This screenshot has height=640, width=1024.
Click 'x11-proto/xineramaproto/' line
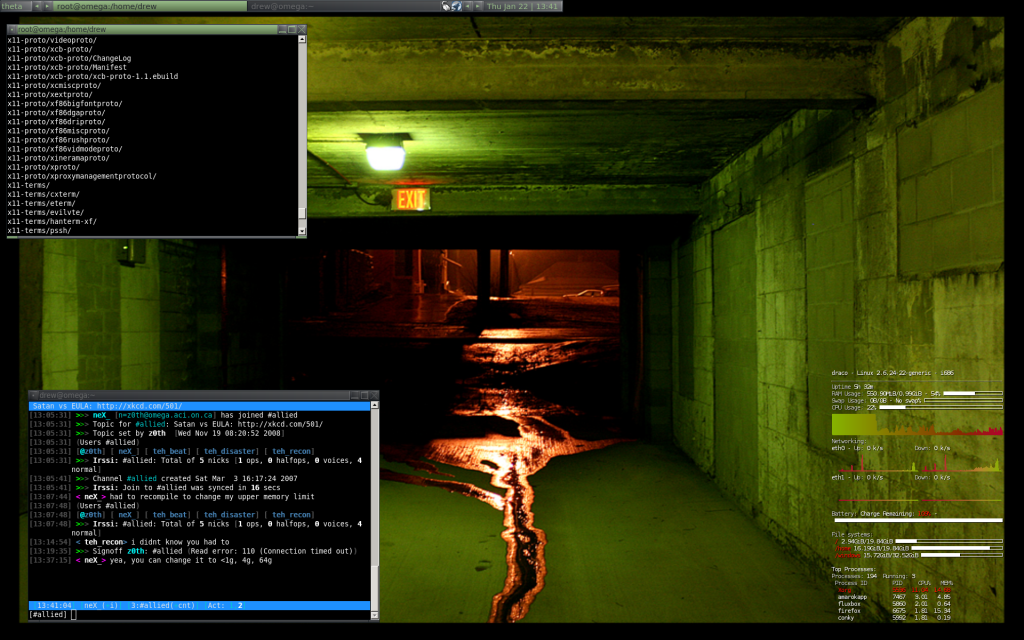point(58,158)
